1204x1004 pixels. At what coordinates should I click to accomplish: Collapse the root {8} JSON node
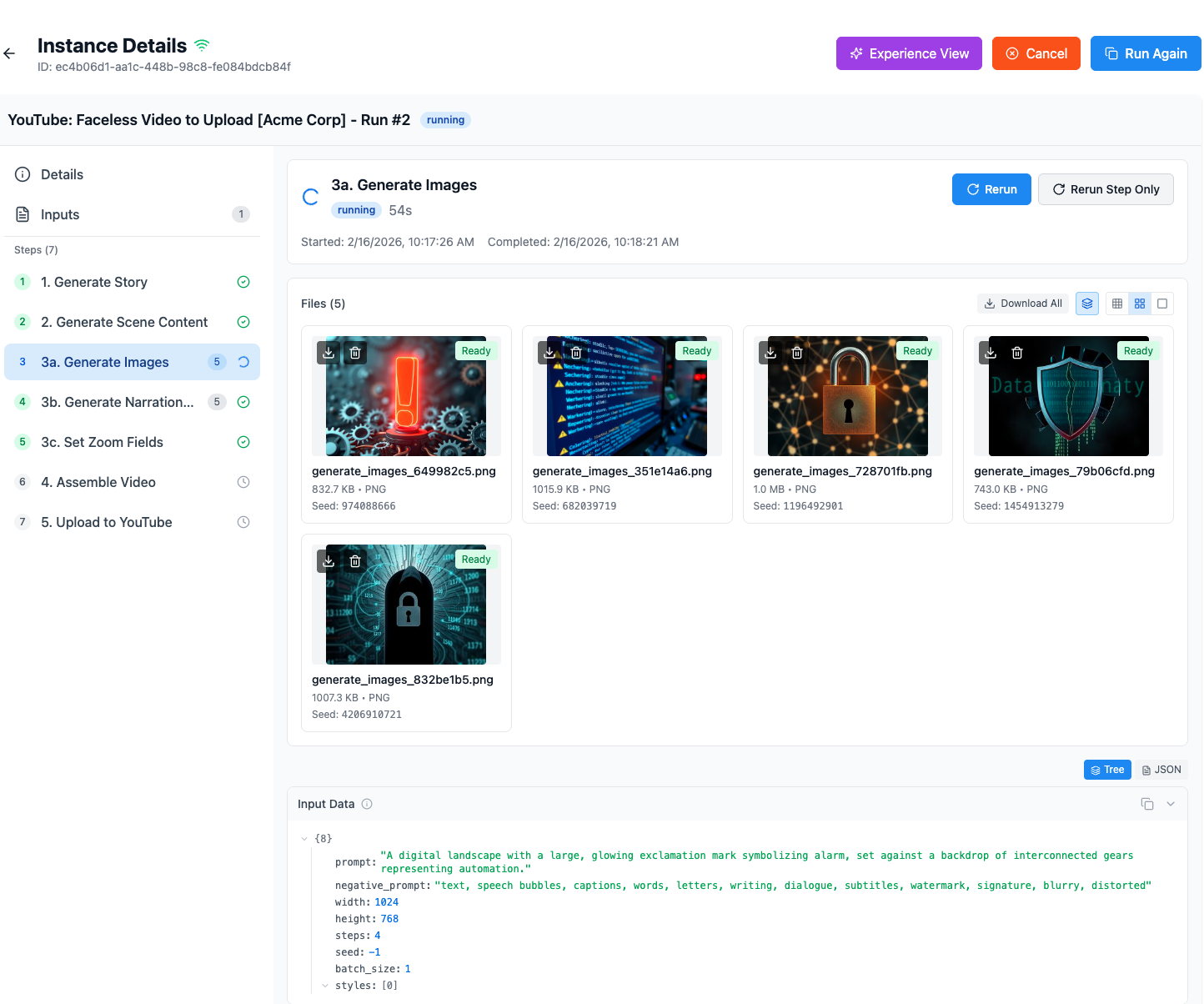click(x=304, y=839)
